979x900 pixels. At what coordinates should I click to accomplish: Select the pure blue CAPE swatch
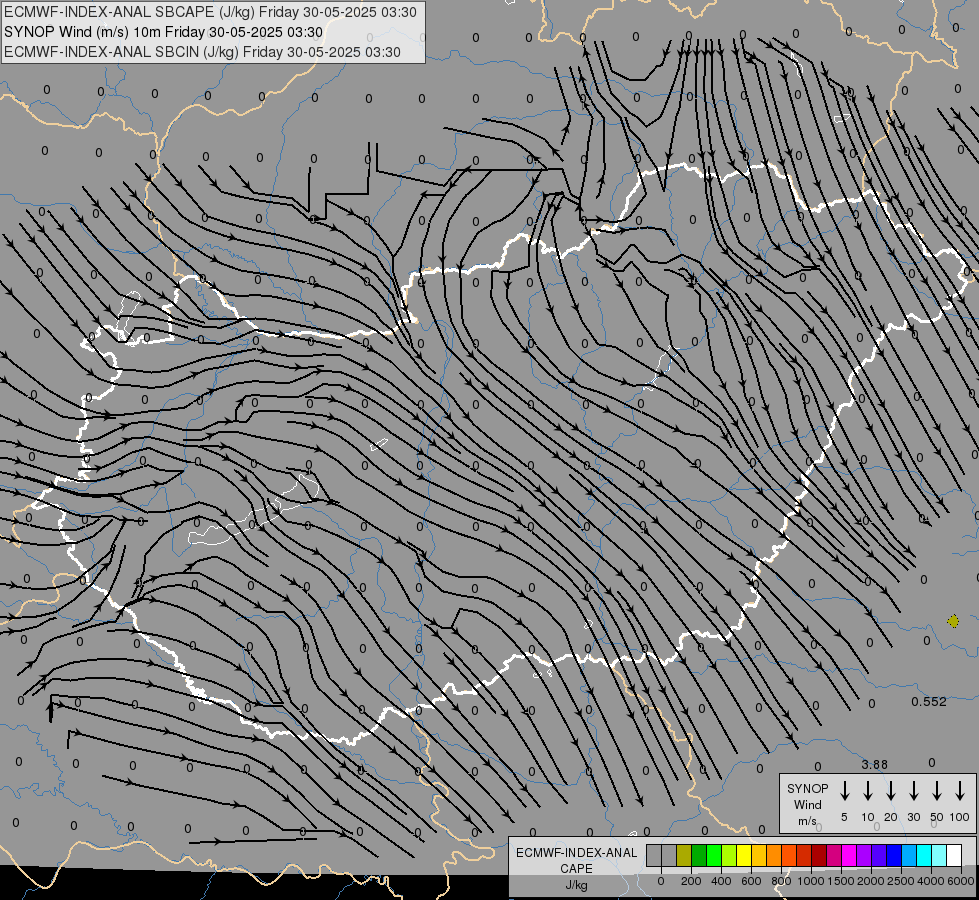coord(893,855)
